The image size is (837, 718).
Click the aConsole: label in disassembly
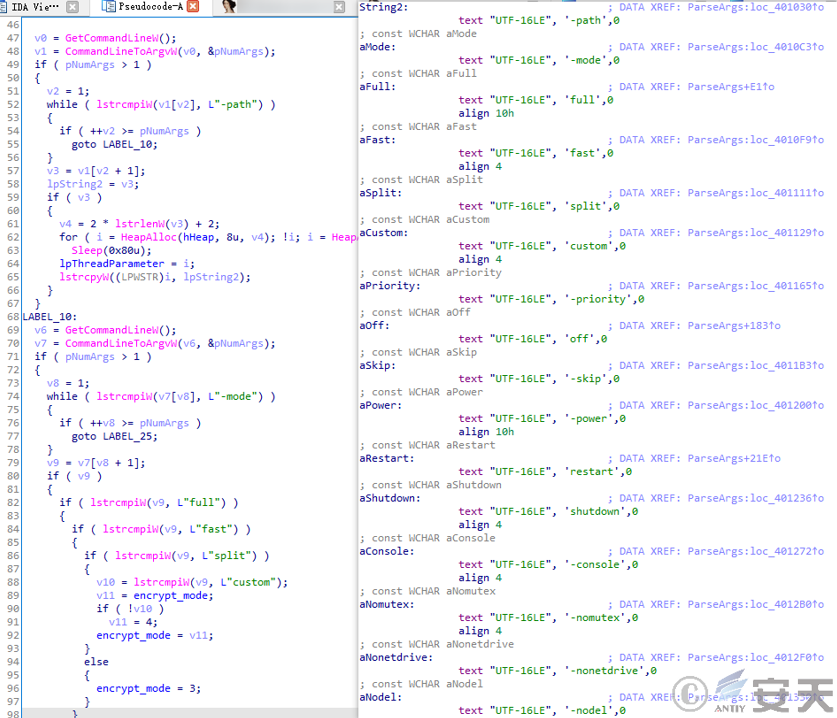pos(387,551)
